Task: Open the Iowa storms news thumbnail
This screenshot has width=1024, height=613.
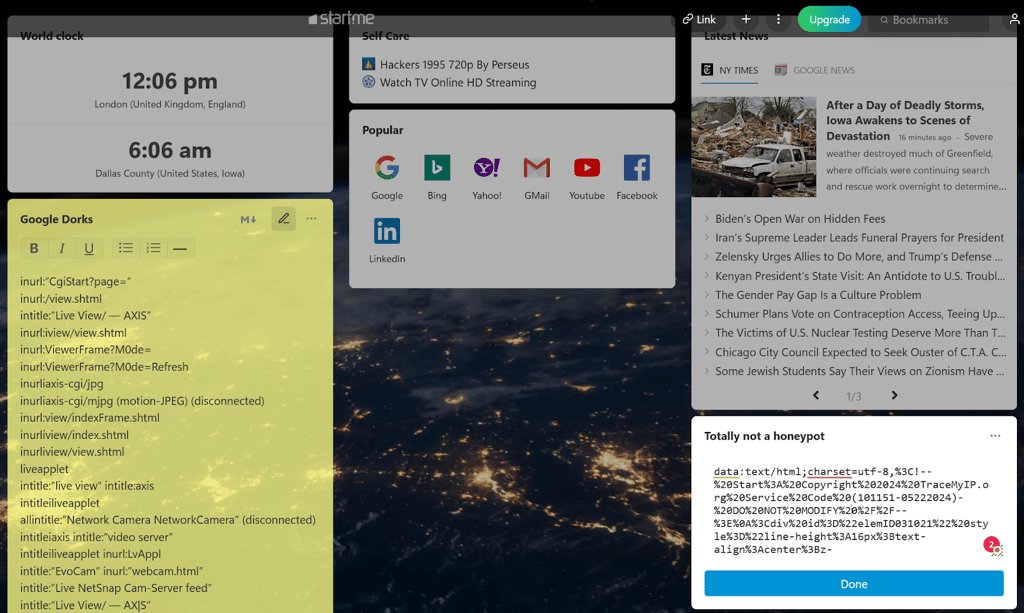Action: click(x=754, y=147)
